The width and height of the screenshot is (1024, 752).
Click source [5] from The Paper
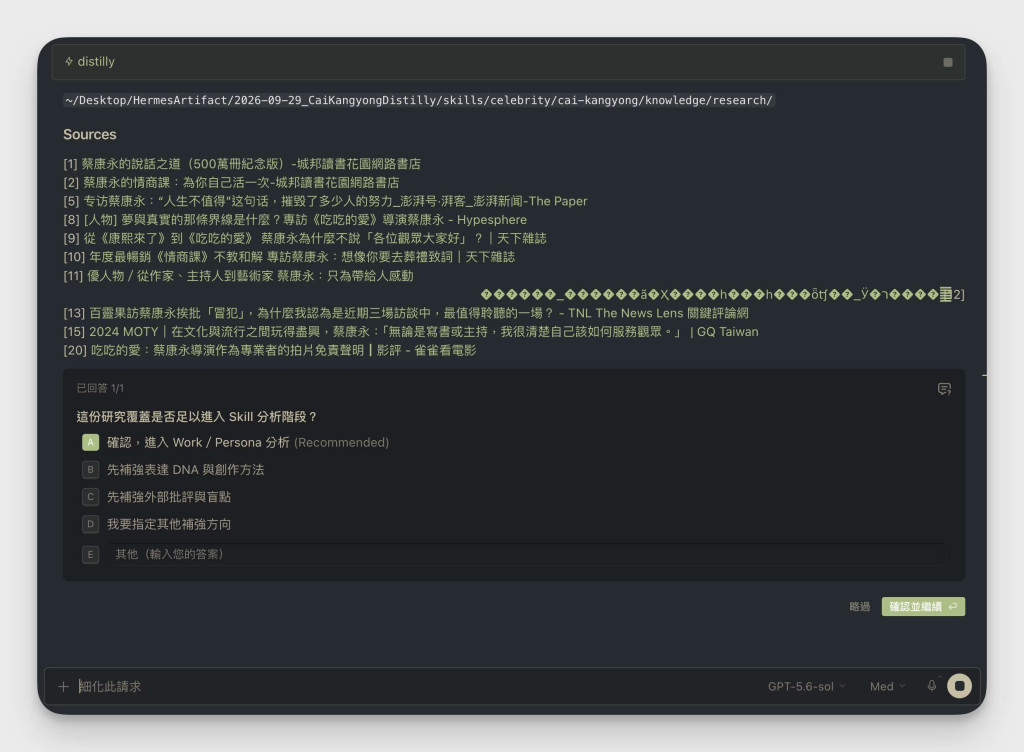(x=325, y=201)
